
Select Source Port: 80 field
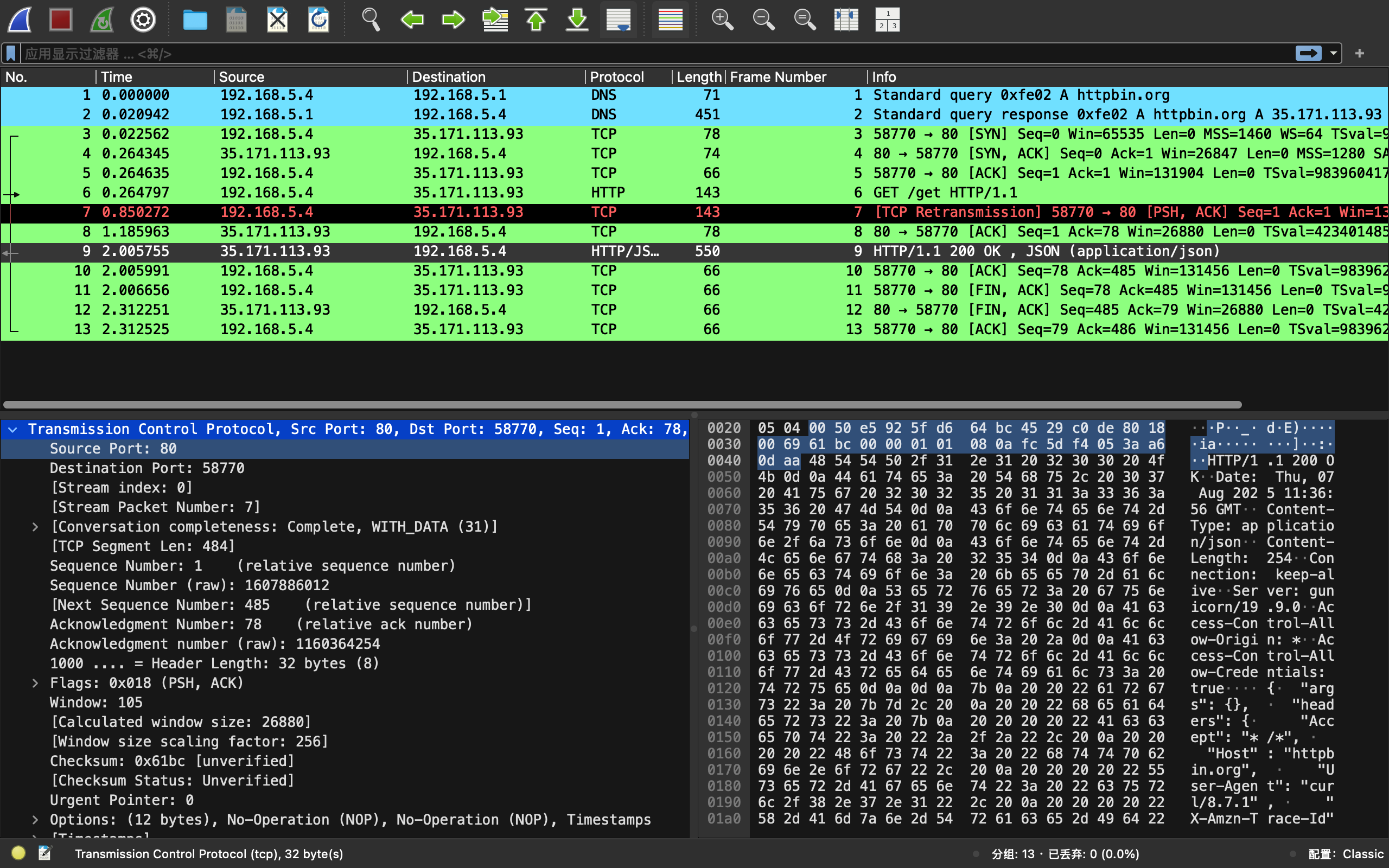[x=345, y=449]
